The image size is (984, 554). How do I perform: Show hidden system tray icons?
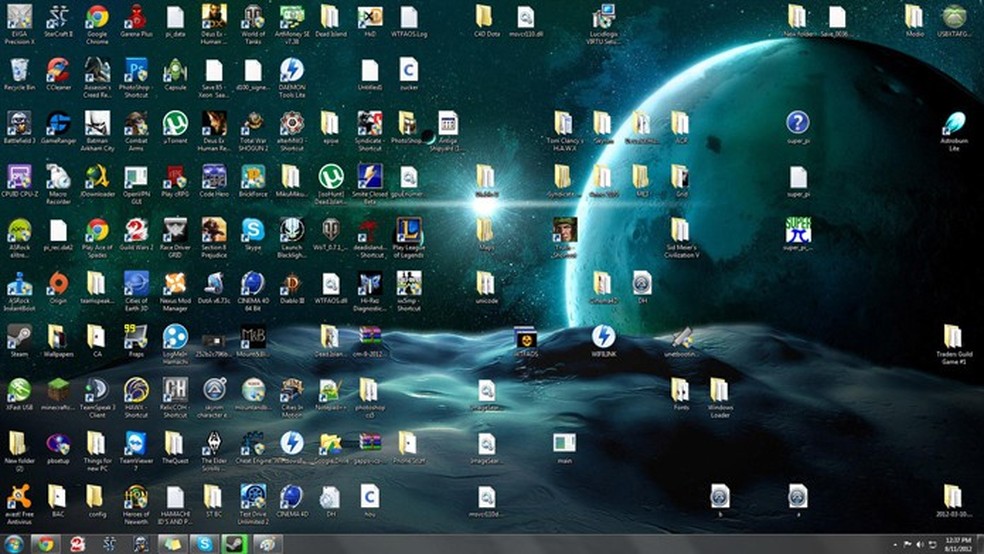tap(894, 543)
